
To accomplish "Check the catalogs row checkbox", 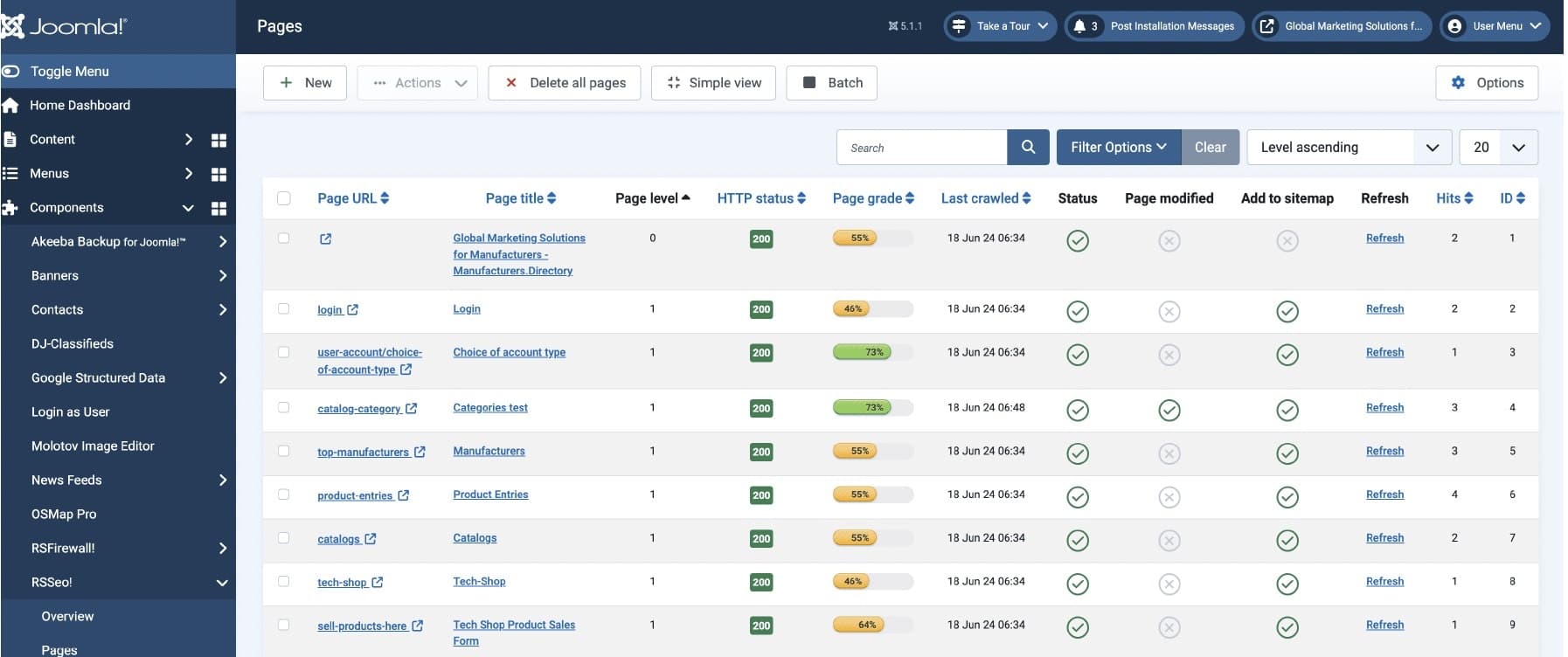I will click(x=283, y=538).
